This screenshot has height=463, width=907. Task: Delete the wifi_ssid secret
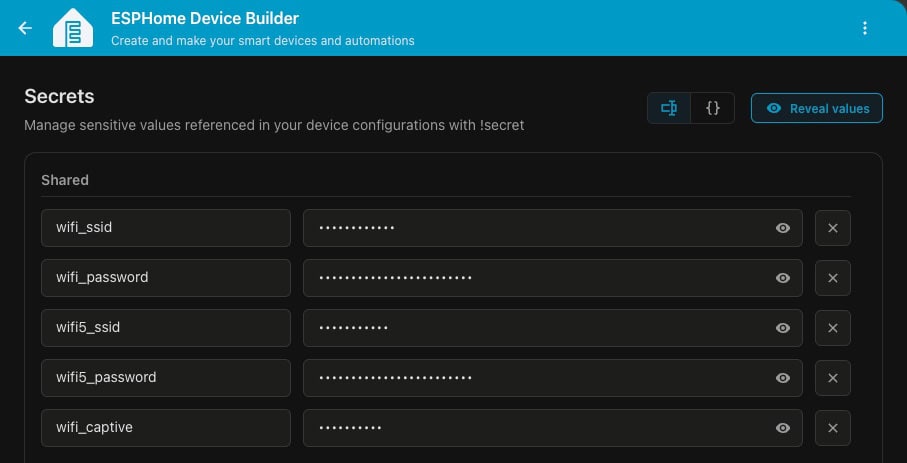point(832,228)
